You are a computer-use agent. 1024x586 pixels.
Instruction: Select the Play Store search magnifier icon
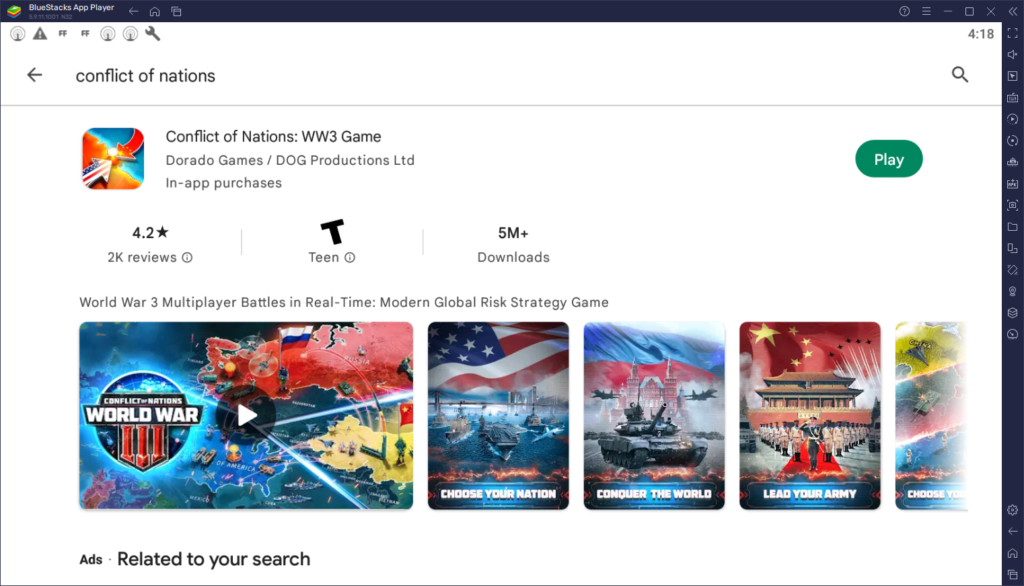pos(960,75)
